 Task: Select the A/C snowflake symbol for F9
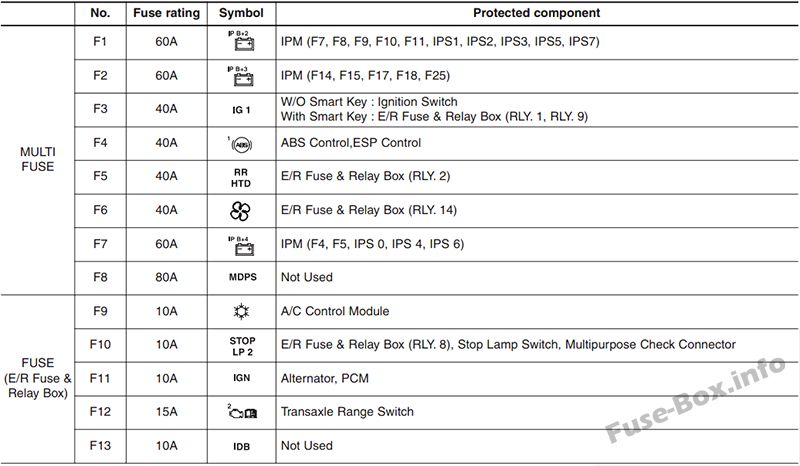(x=241, y=311)
